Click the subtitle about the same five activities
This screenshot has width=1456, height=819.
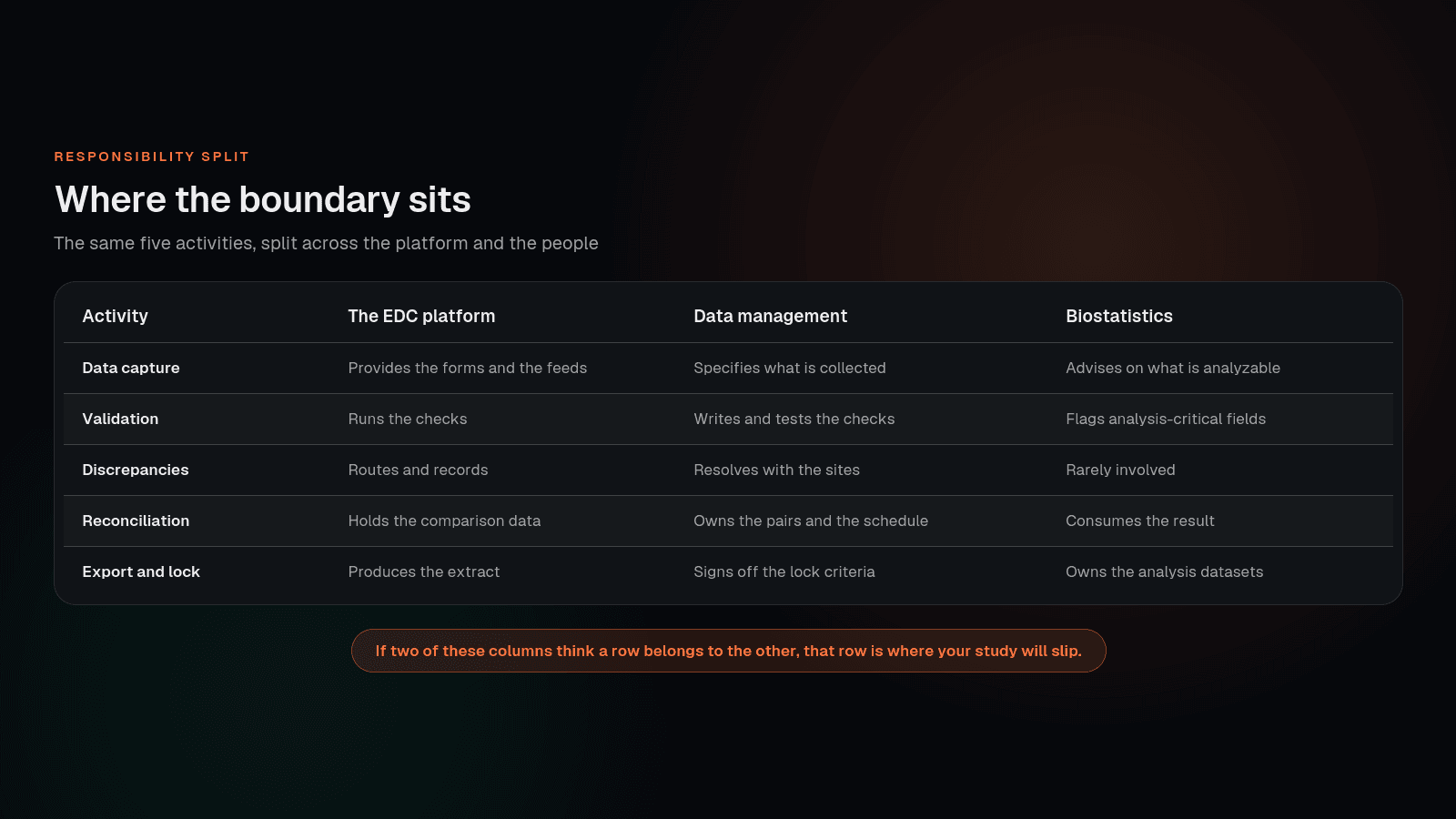tap(326, 243)
